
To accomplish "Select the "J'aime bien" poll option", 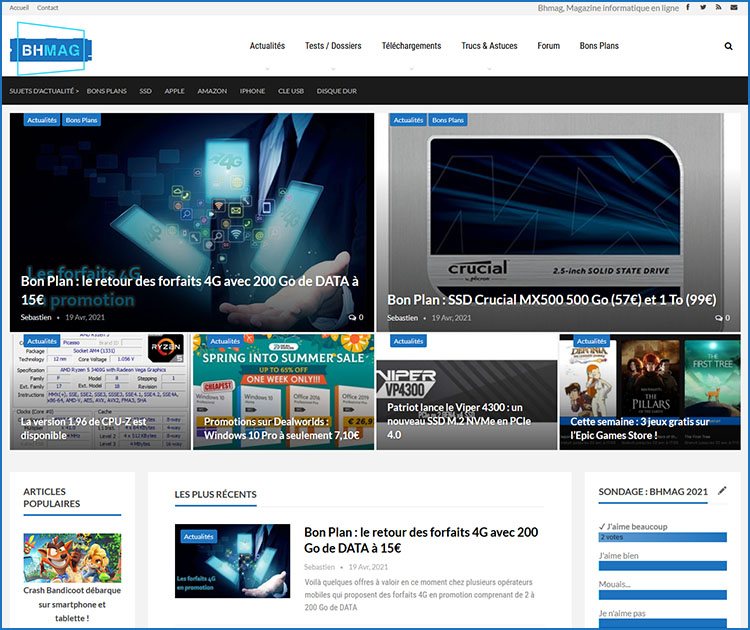I will (619, 555).
